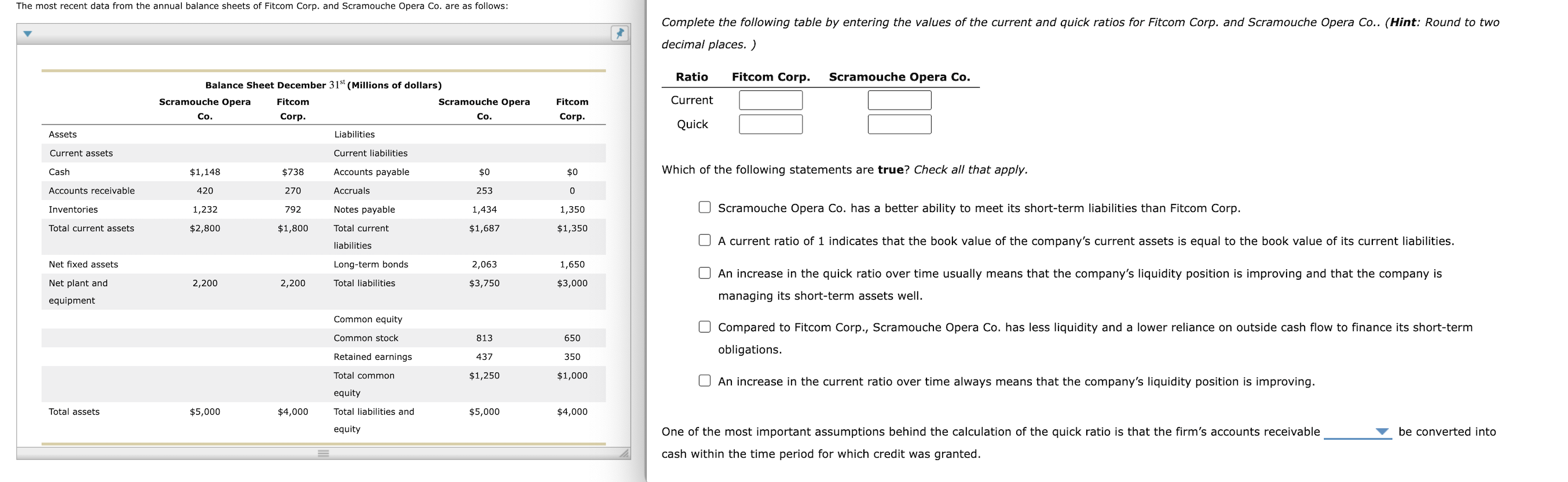Open the accounts receivable blank dropdown
This screenshot has height=482, width=1568.
tap(1357, 432)
